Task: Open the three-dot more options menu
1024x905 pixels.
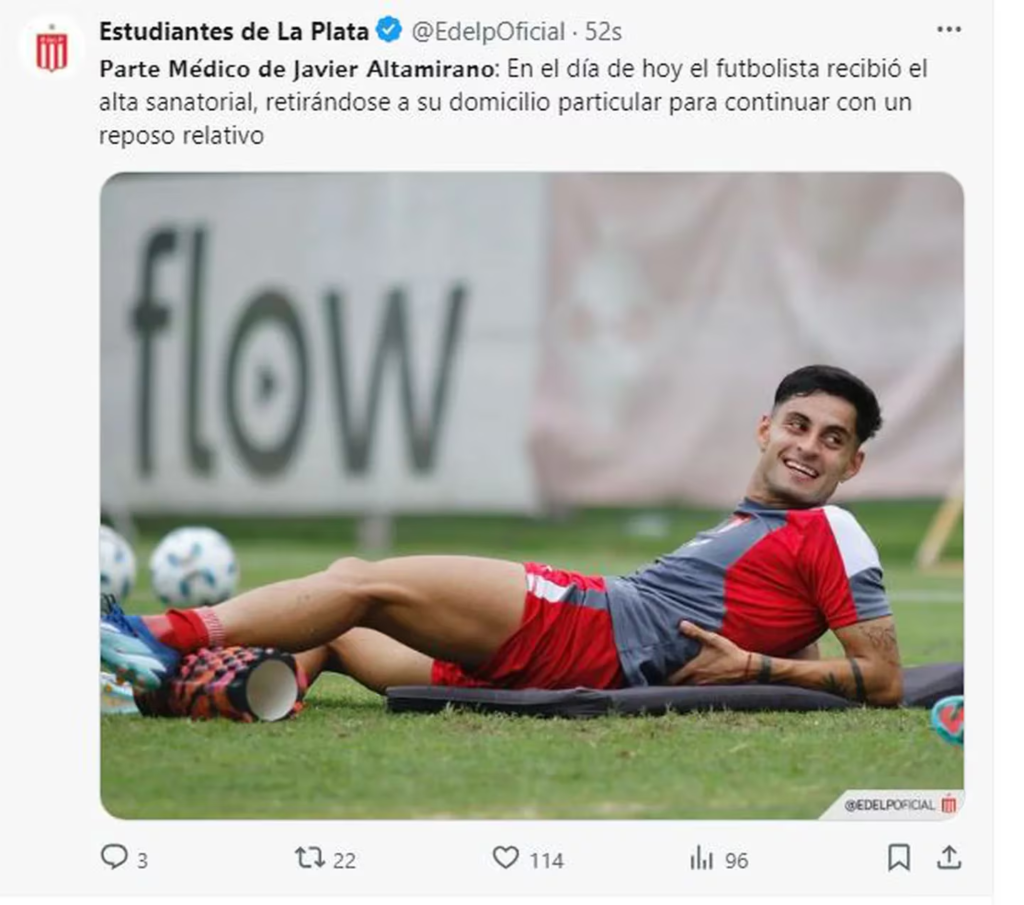Action: [948, 29]
